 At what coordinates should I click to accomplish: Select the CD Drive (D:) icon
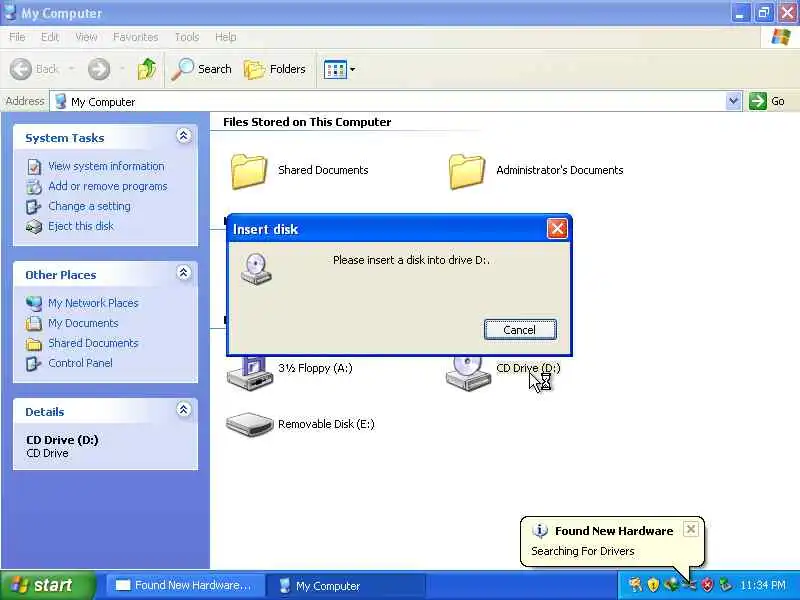click(468, 374)
